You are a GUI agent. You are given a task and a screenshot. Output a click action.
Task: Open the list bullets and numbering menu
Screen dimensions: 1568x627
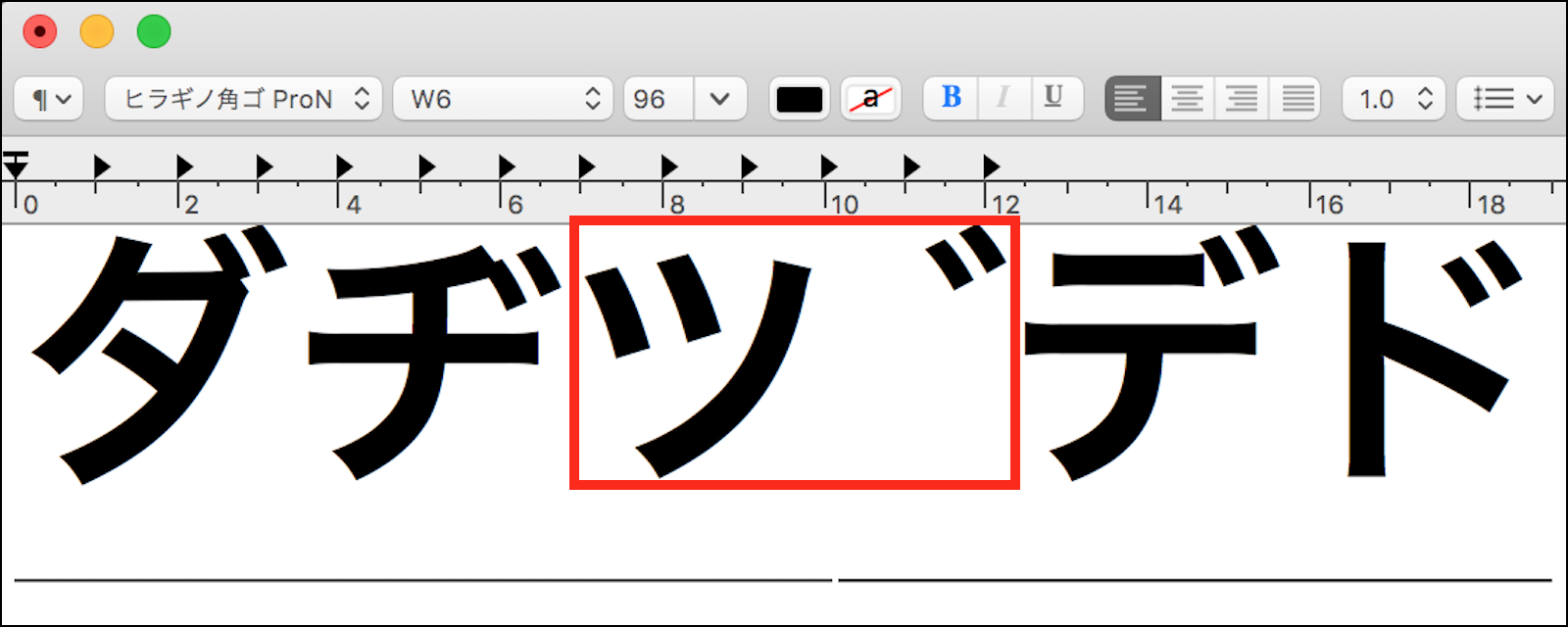(1505, 99)
